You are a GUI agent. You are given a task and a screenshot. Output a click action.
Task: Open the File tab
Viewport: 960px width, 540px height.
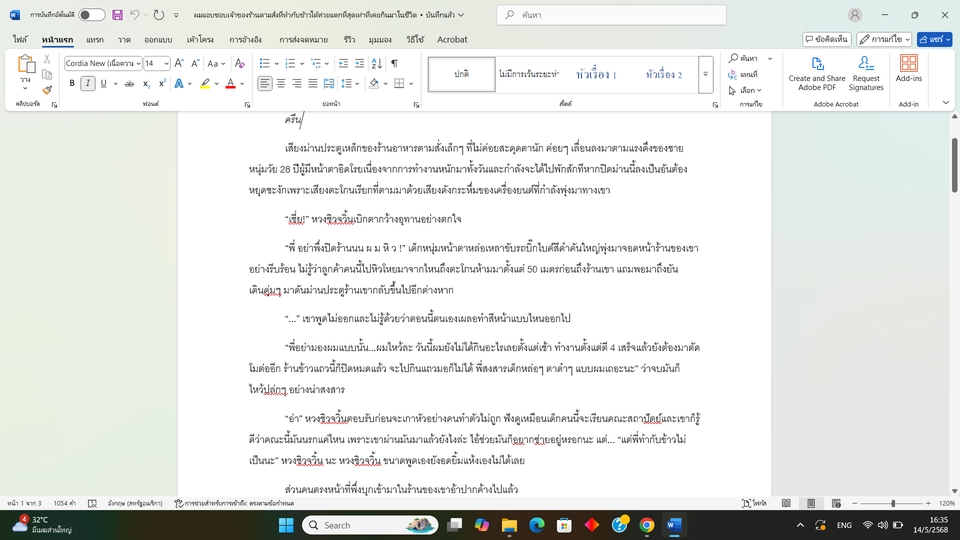20,39
